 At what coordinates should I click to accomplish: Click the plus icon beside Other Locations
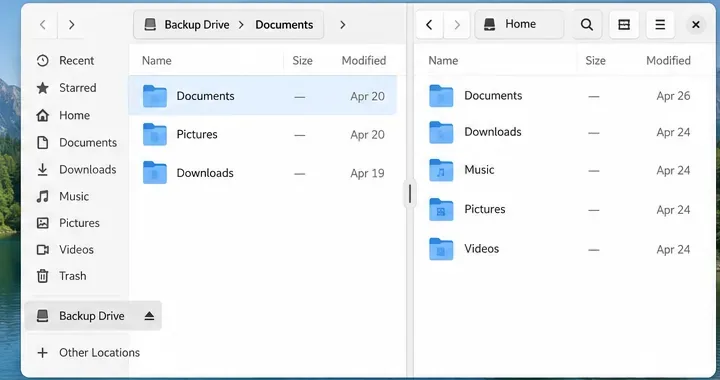click(42, 352)
